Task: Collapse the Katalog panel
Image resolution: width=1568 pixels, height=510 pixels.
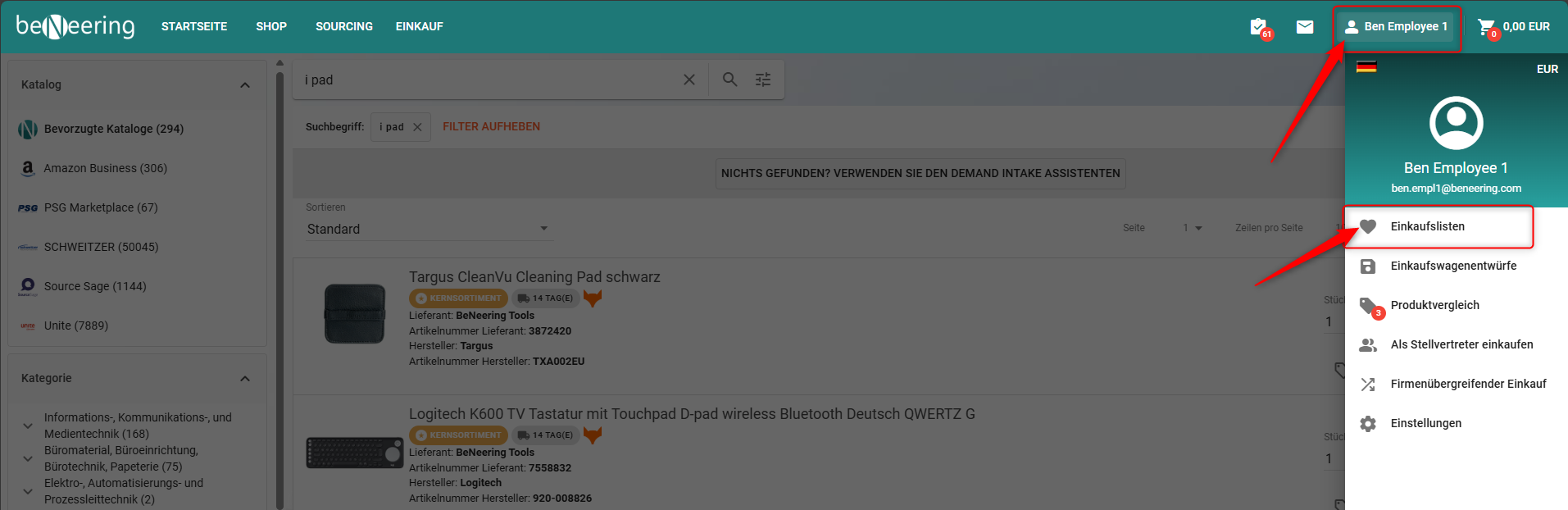Action: (244, 85)
